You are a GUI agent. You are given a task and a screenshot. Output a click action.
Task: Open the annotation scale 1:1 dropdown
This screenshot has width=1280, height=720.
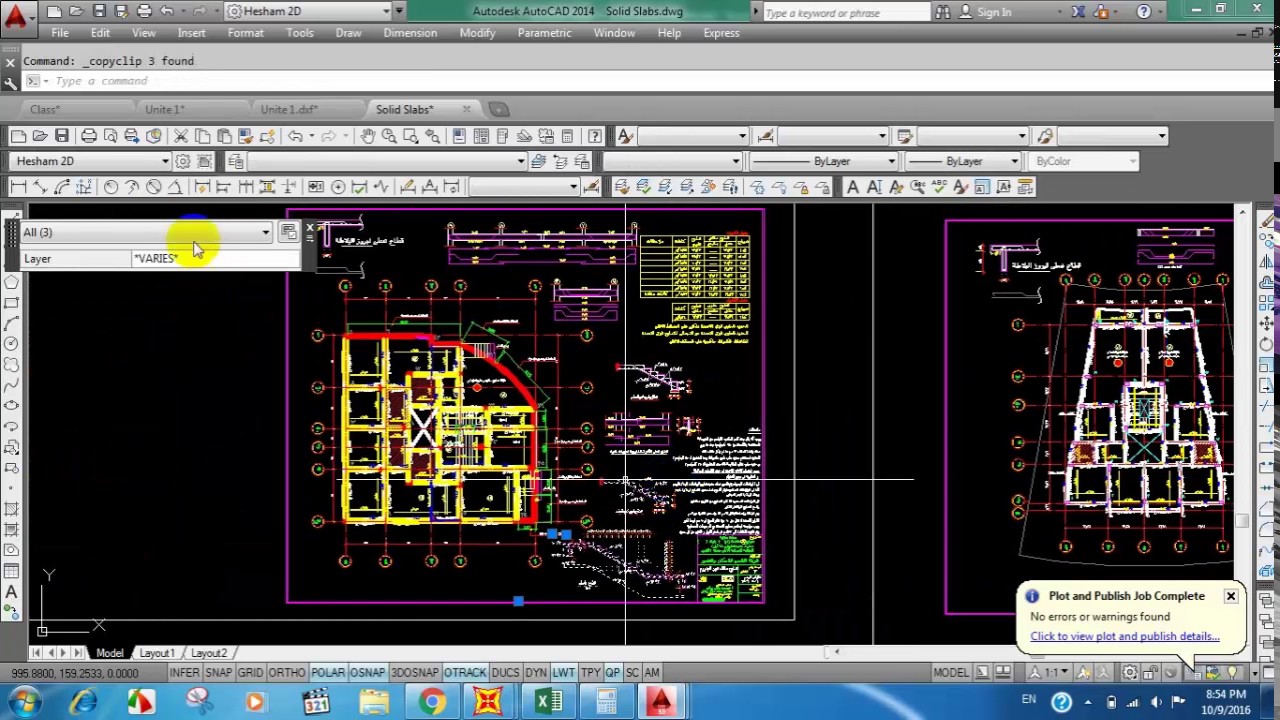coord(1054,673)
